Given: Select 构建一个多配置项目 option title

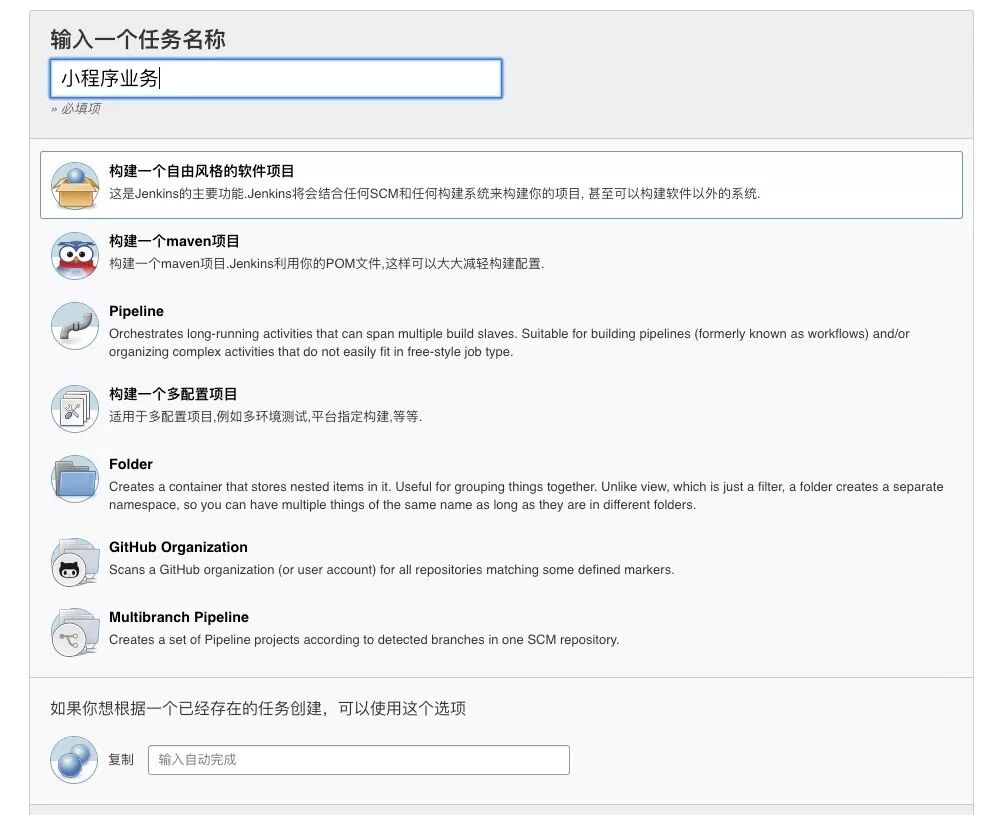Looking at the screenshot, I should click(173, 394).
